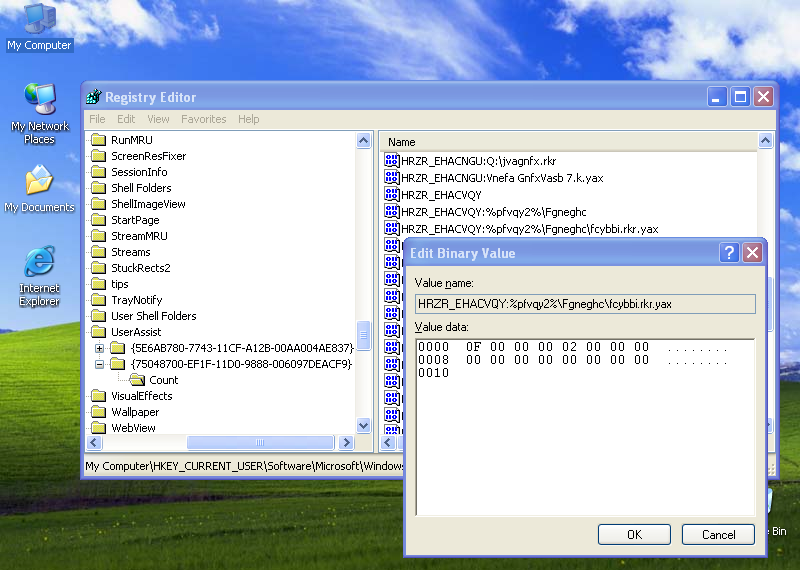Select the 02 byte in value data
Image resolution: width=800 pixels, height=570 pixels.
pyautogui.click(x=569, y=347)
